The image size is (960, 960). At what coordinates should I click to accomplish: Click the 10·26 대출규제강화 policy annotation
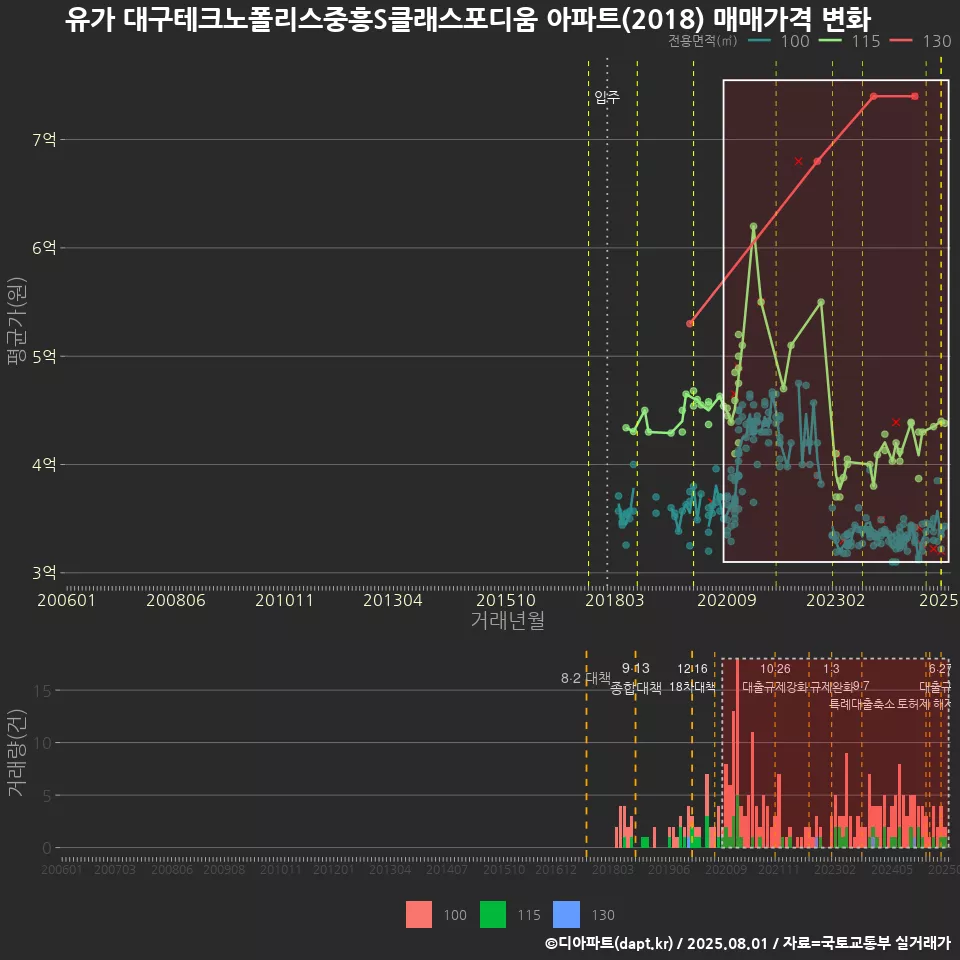775,678
